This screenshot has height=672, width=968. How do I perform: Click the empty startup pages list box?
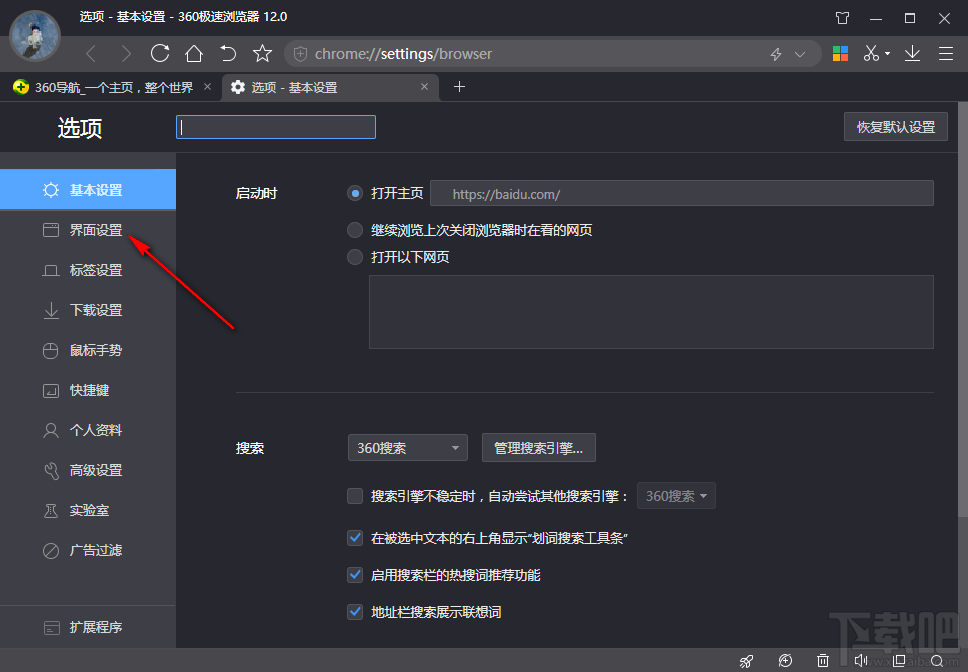click(651, 312)
